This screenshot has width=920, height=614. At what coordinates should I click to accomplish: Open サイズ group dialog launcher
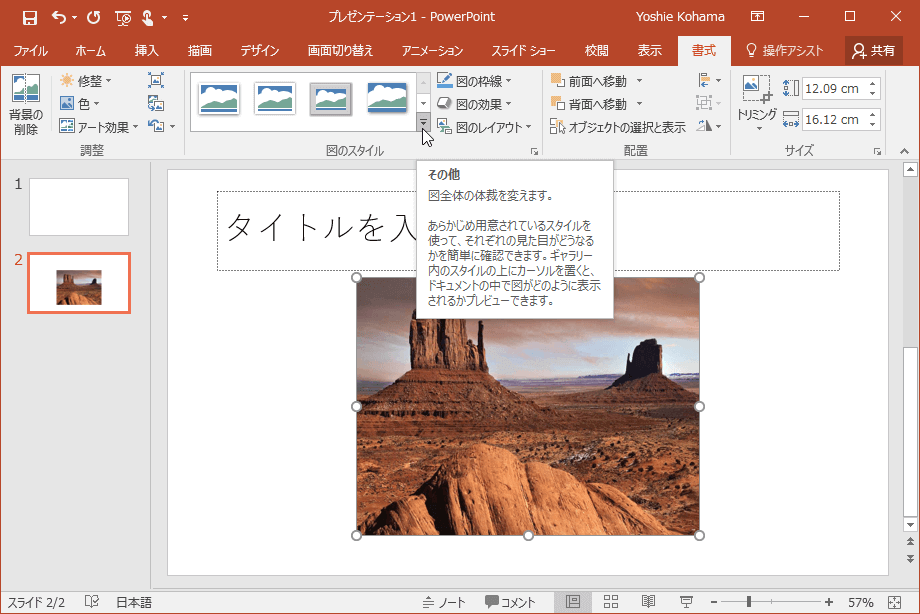pyautogui.click(x=877, y=151)
